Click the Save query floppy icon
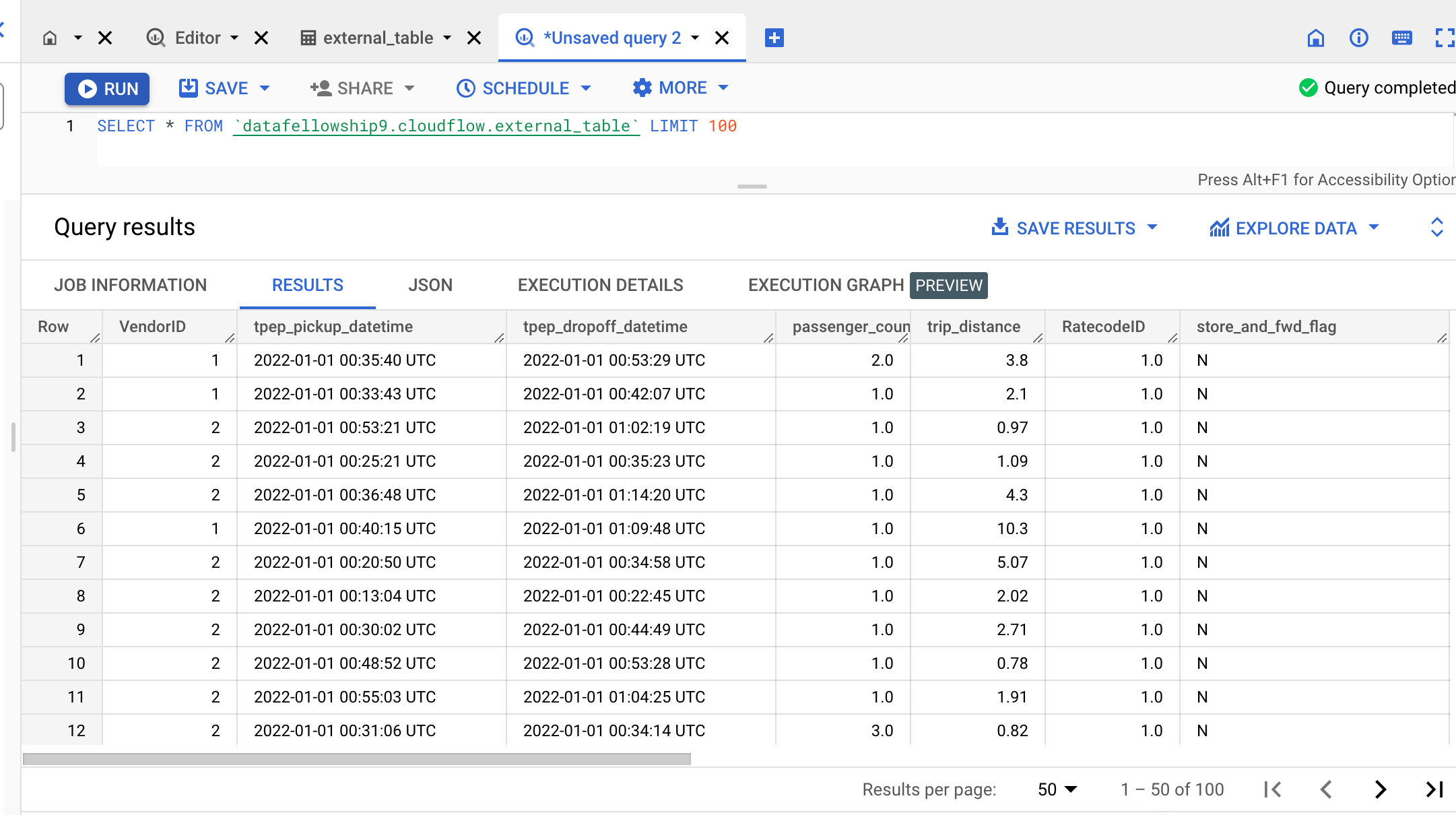 pos(189,88)
